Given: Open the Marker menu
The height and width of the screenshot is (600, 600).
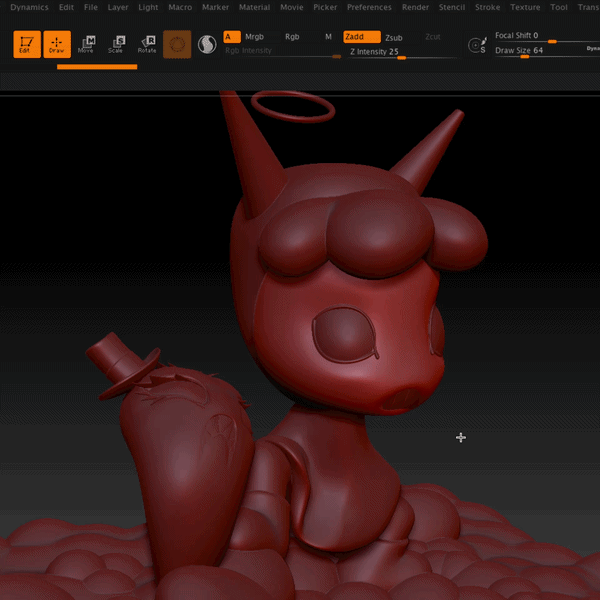Looking at the screenshot, I should [x=215, y=7].
